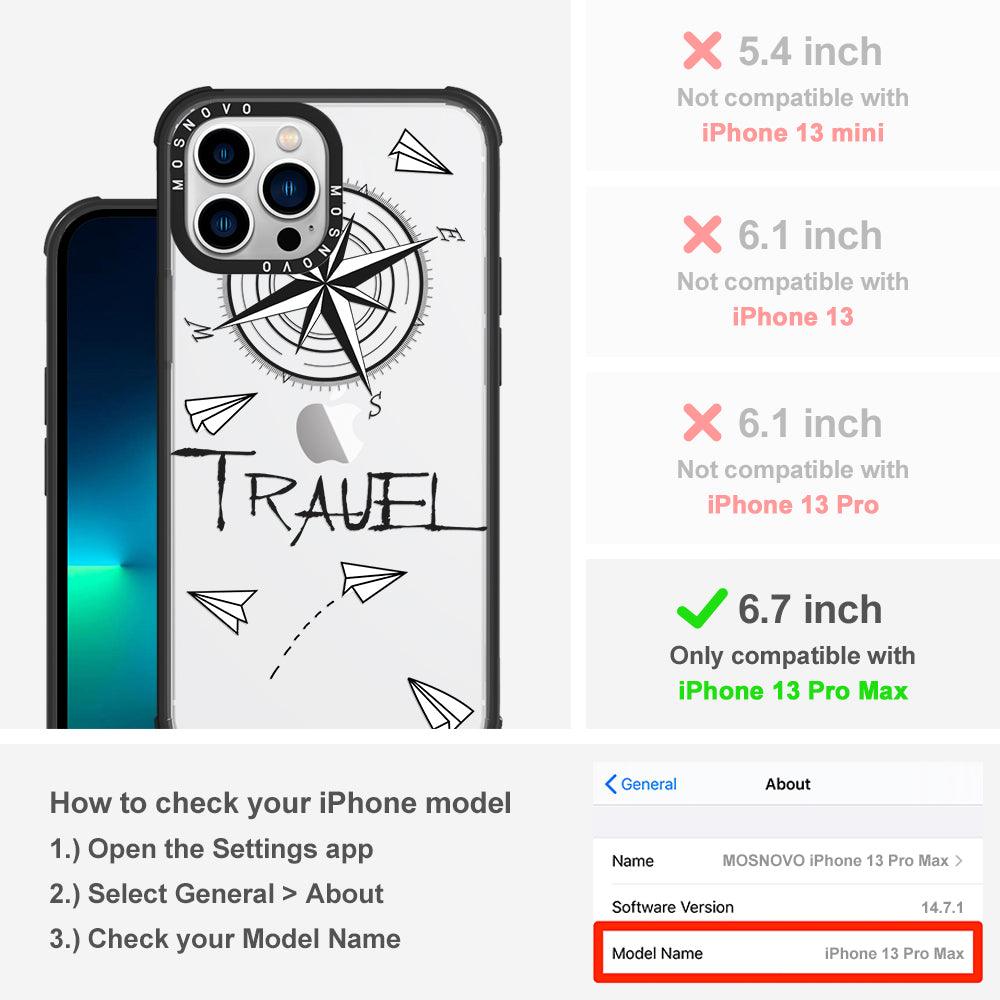Select the Software Version row
1000x1000 pixels.
pyautogui.click(x=788, y=907)
